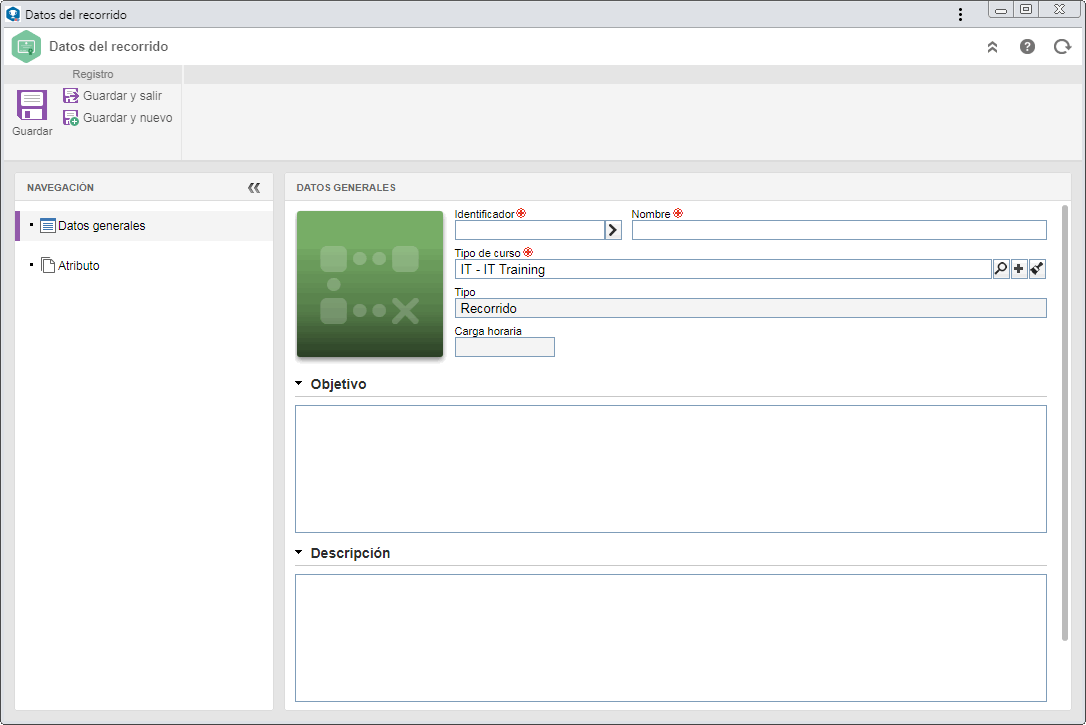The image size is (1086, 725).
Task: Click the Identificador input field
Action: tap(530, 230)
